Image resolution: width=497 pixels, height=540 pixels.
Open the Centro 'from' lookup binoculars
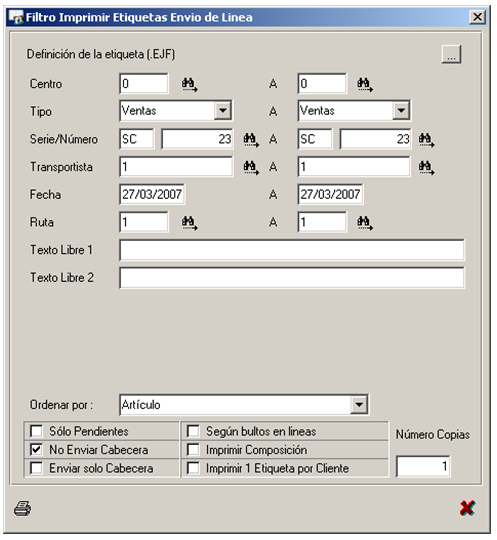[189, 84]
